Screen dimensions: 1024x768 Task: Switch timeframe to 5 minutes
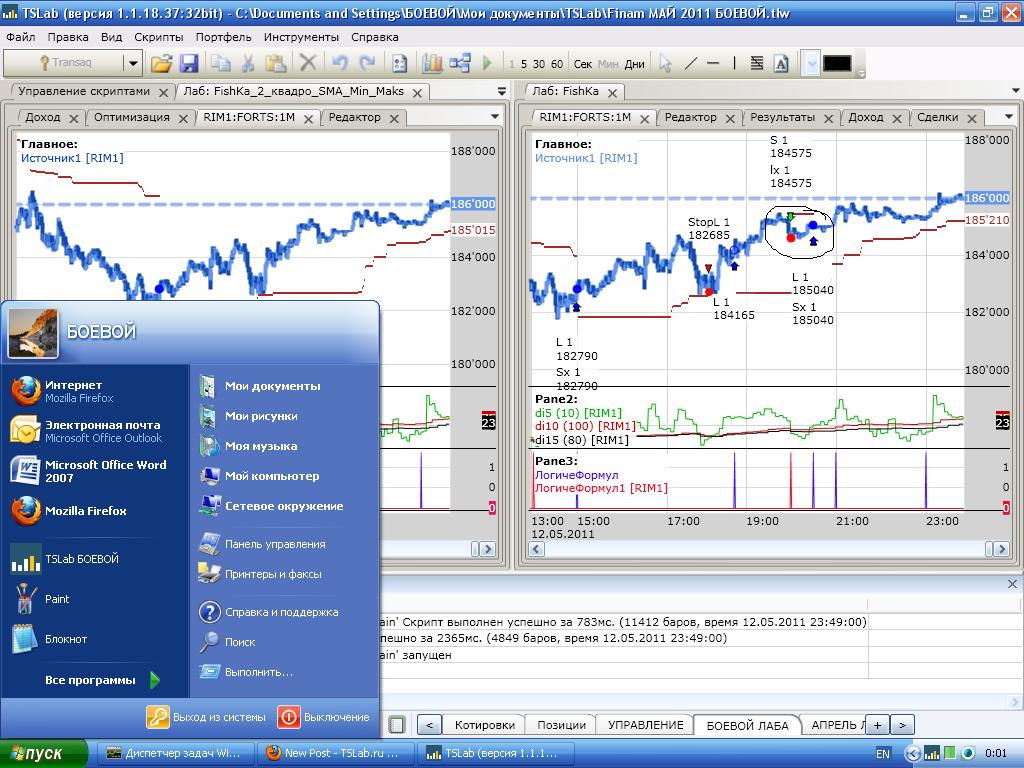coord(524,64)
